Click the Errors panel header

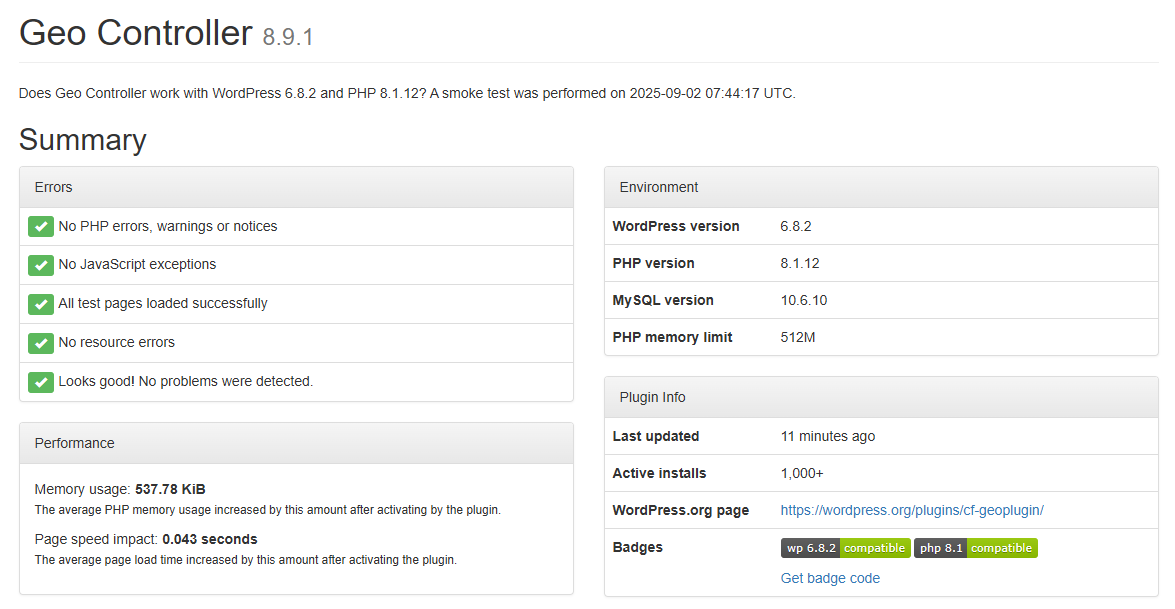296,187
